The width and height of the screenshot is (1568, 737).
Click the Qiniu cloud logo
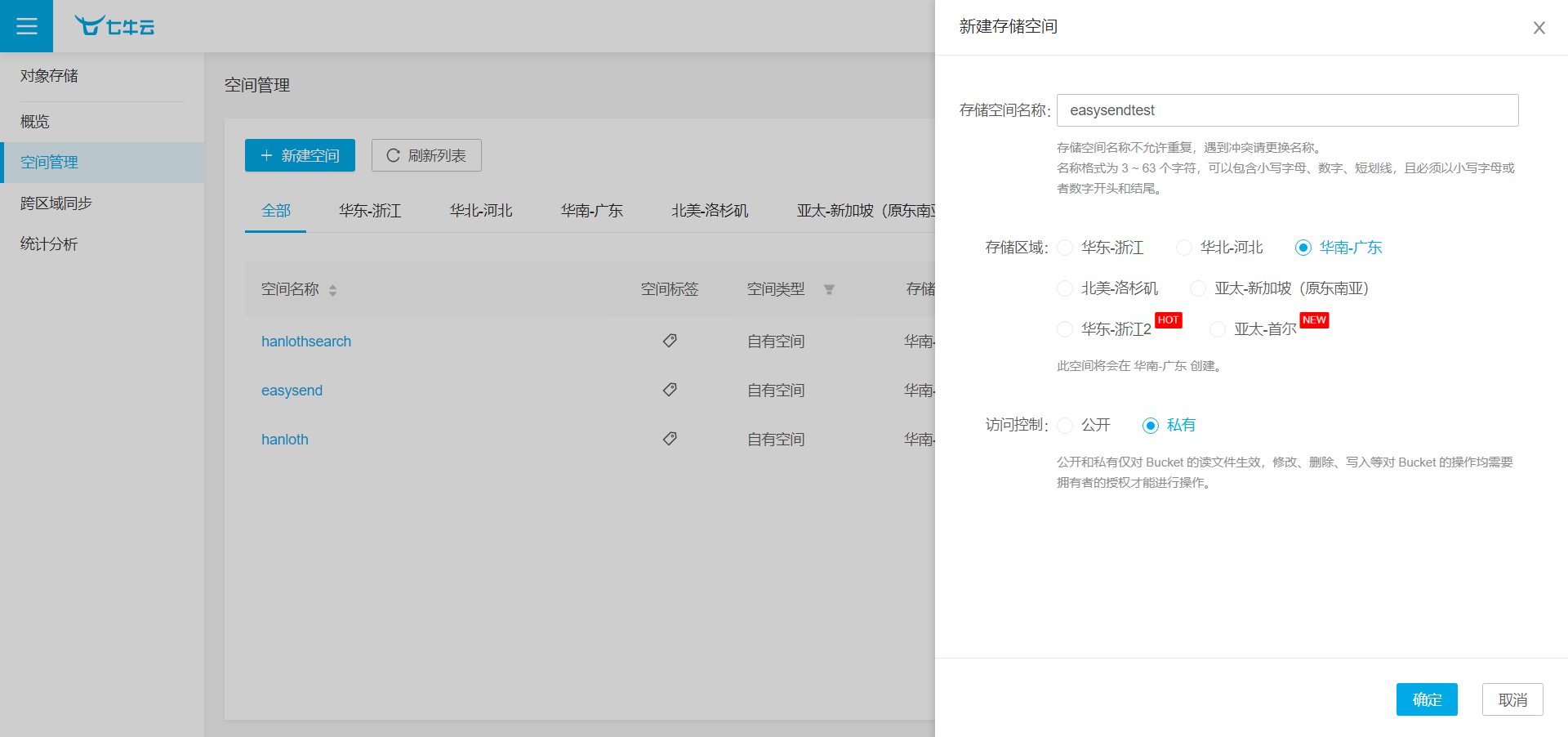pyautogui.click(x=114, y=26)
